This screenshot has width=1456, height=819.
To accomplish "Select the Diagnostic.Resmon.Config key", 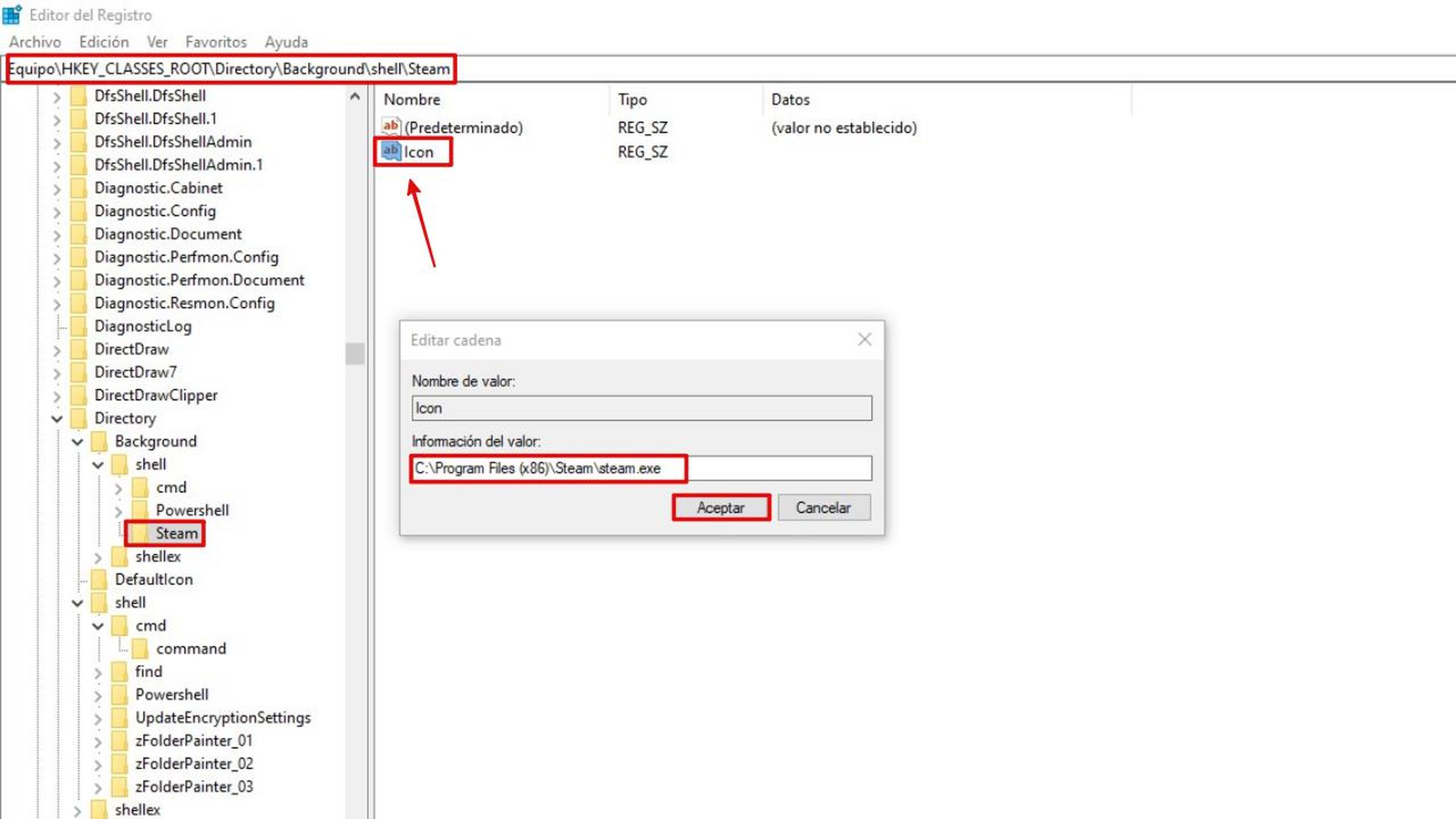I will pos(185,303).
